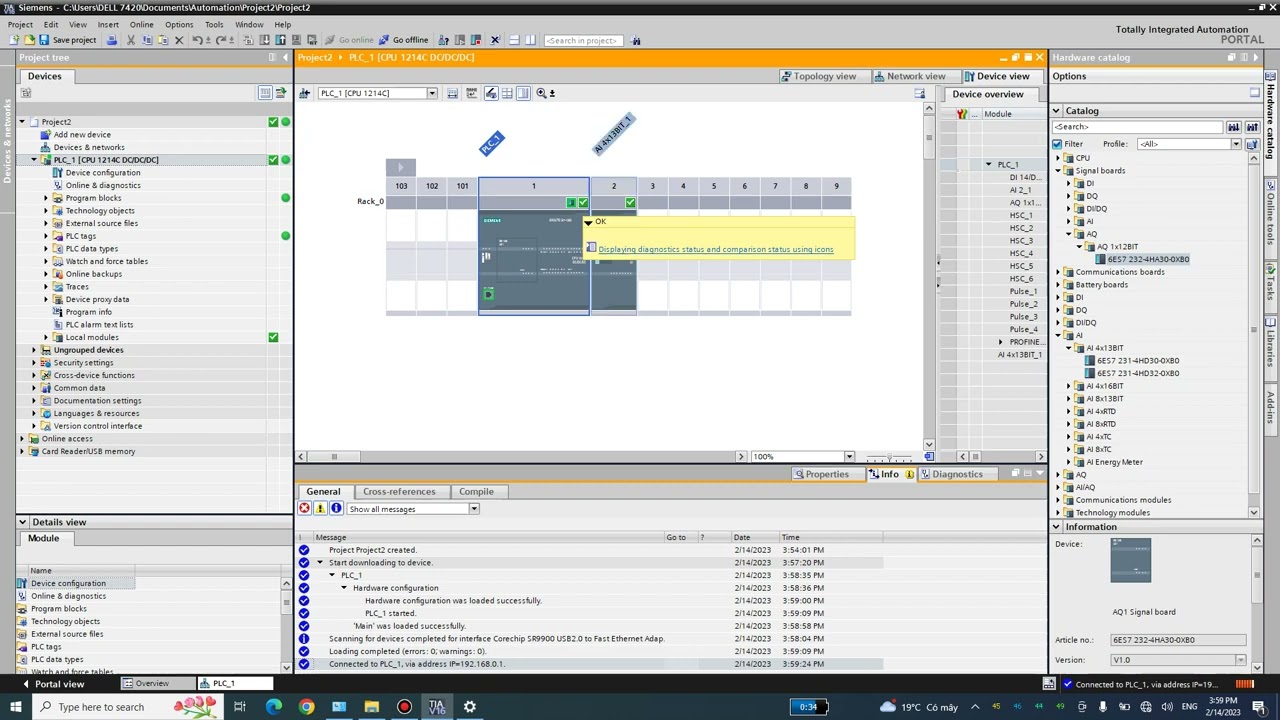Click Add new device in project tree
The height and width of the screenshot is (720, 1280).
pos(82,134)
